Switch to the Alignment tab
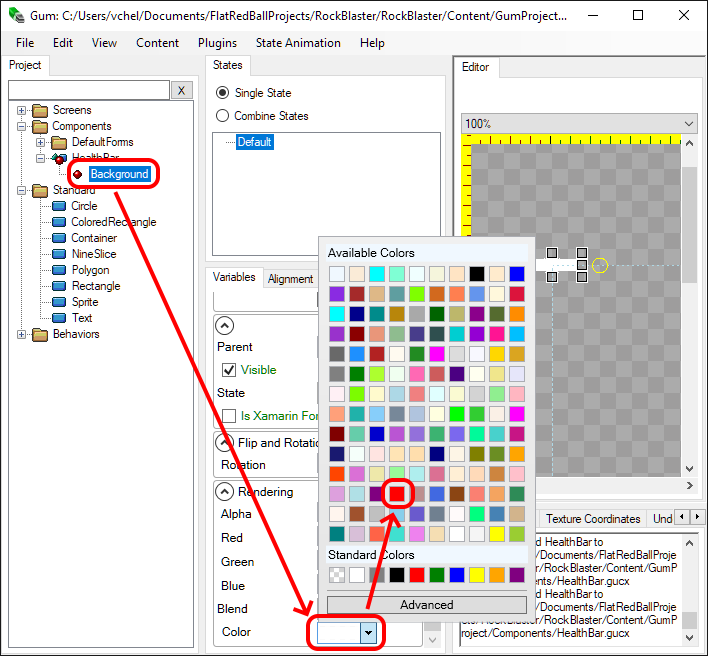Image resolution: width=708 pixels, height=656 pixels. [x=290, y=279]
